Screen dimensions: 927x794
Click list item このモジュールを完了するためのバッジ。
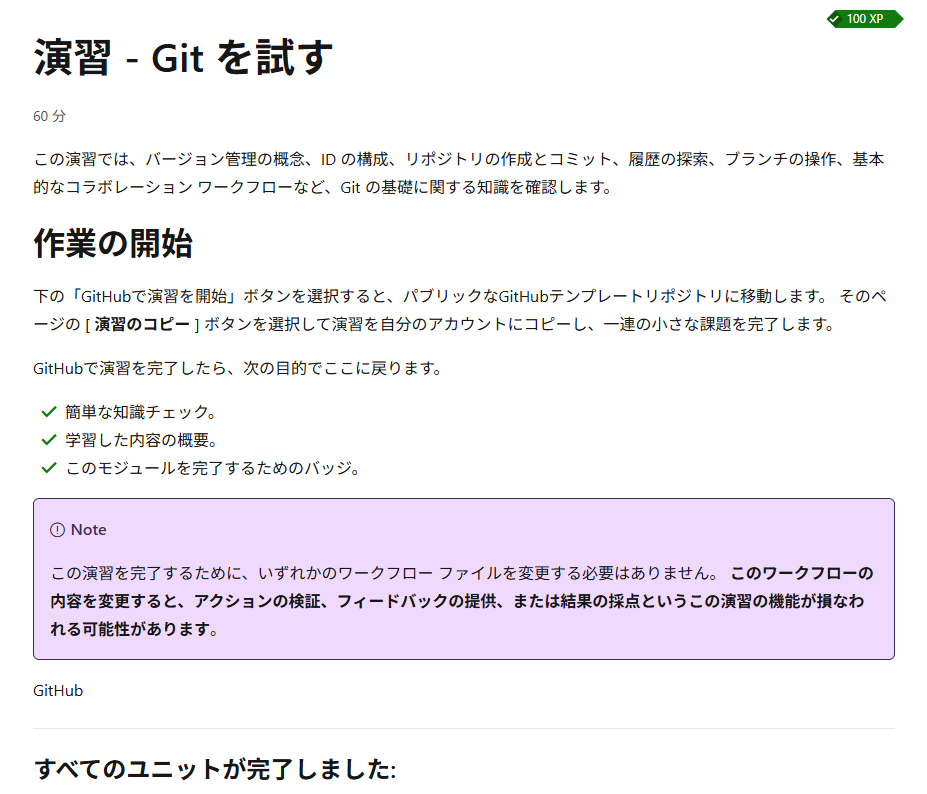[x=213, y=468]
